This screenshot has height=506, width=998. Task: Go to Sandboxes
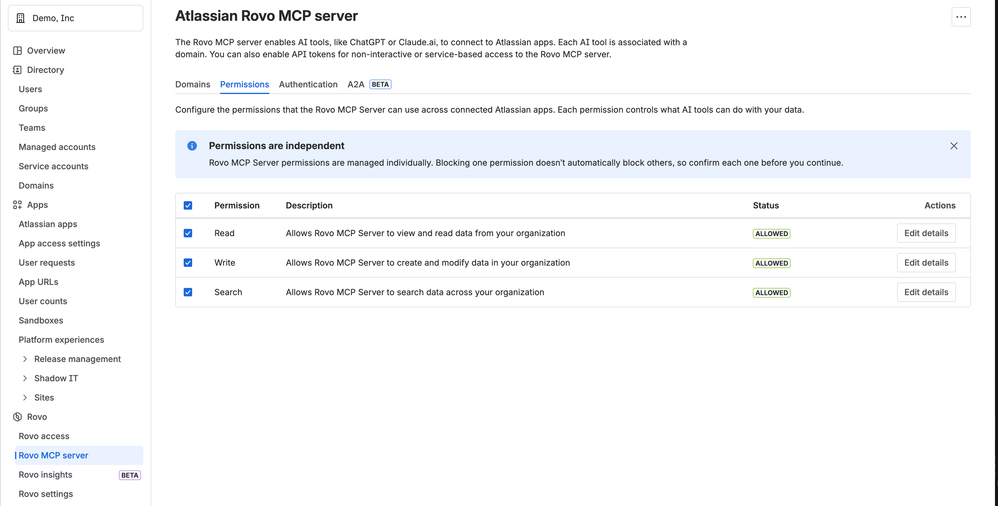click(41, 321)
